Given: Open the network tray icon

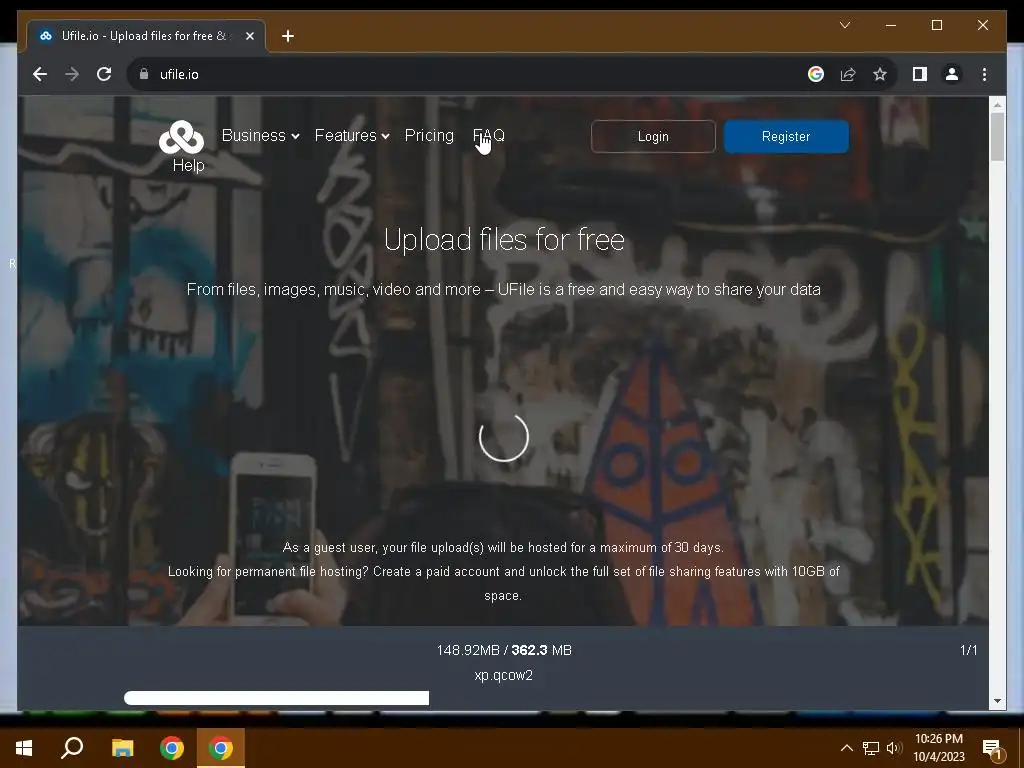Looking at the screenshot, I should [x=871, y=748].
